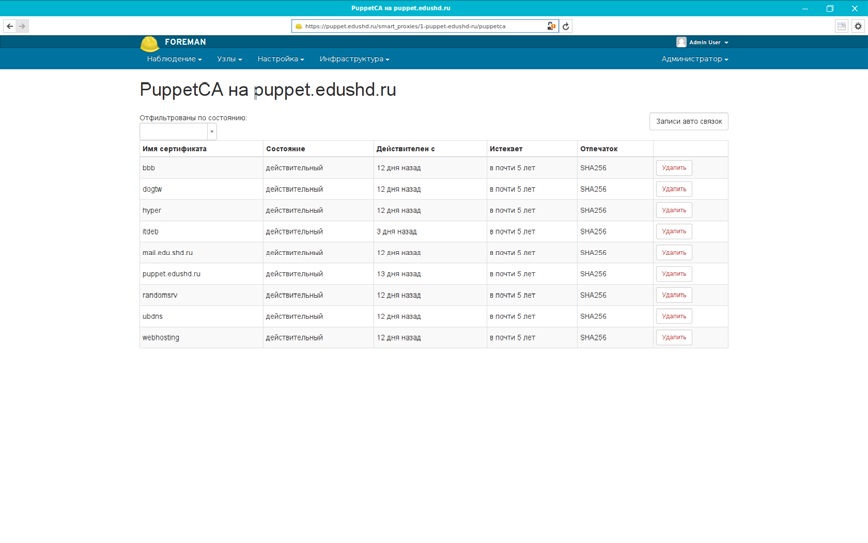Click the sidebar panel icon beside gear
Image resolution: width=868 pixels, height=543 pixels.
841,26
